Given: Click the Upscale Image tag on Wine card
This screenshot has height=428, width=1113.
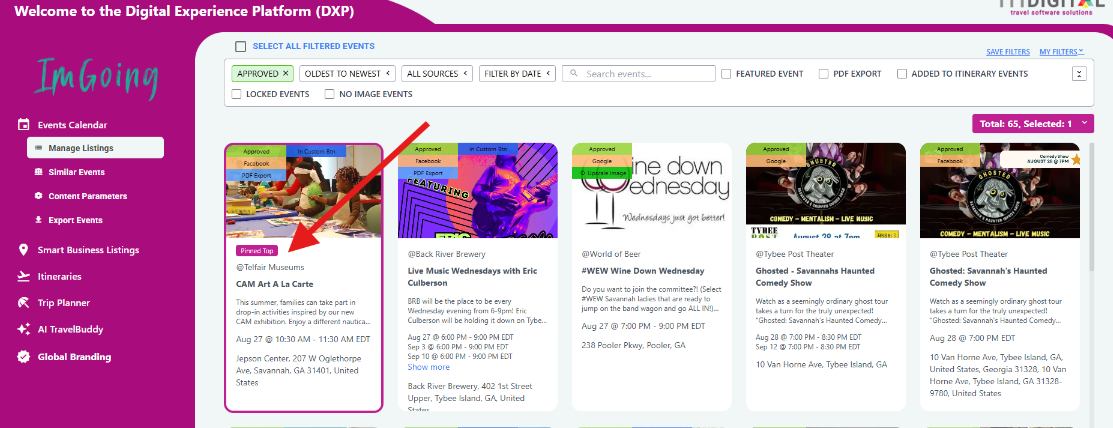Looking at the screenshot, I should [602, 173].
